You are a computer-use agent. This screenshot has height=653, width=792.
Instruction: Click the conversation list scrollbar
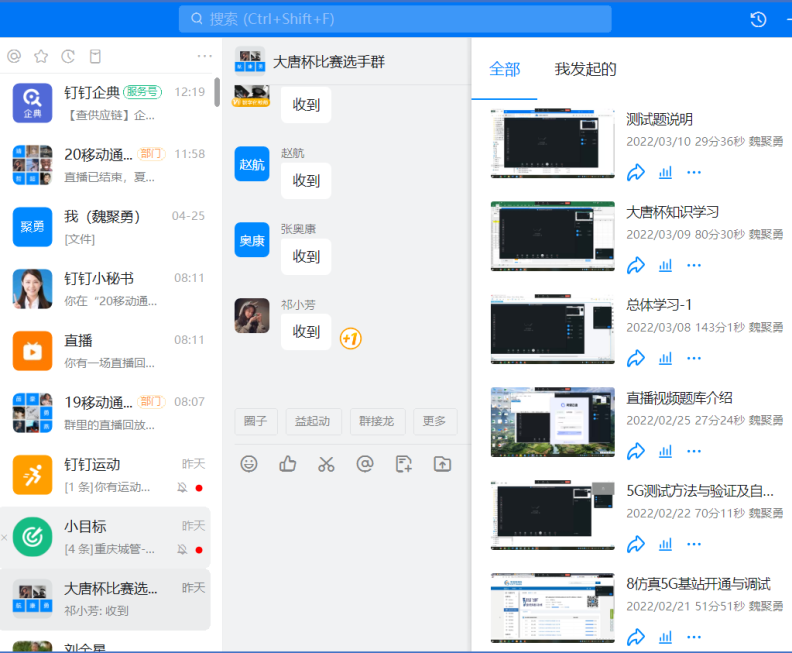tap(217, 92)
